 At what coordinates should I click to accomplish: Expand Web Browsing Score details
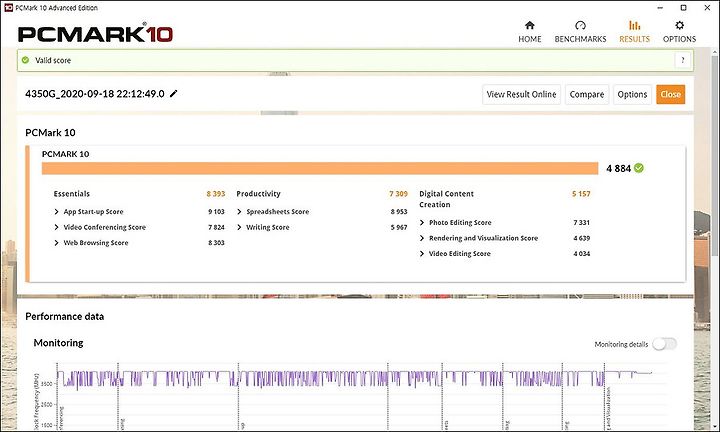point(56,243)
